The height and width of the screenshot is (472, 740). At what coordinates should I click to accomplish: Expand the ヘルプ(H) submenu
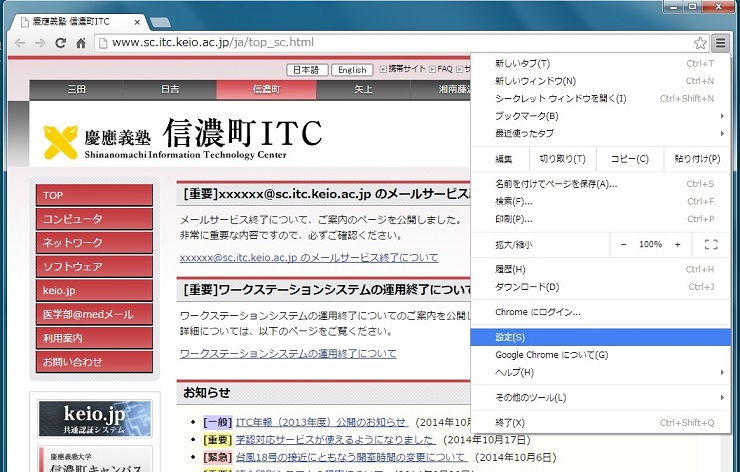tap(601, 372)
